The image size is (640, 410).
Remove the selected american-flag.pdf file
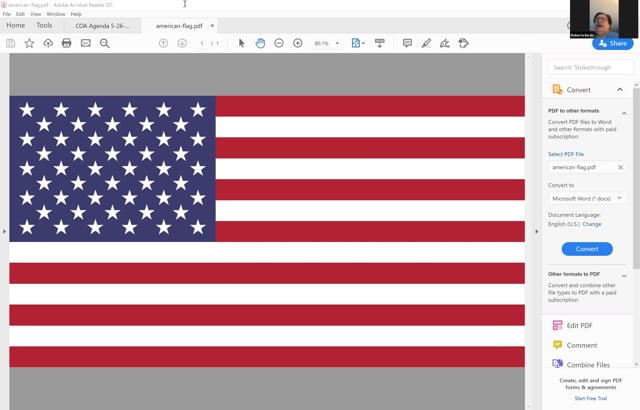click(620, 167)
